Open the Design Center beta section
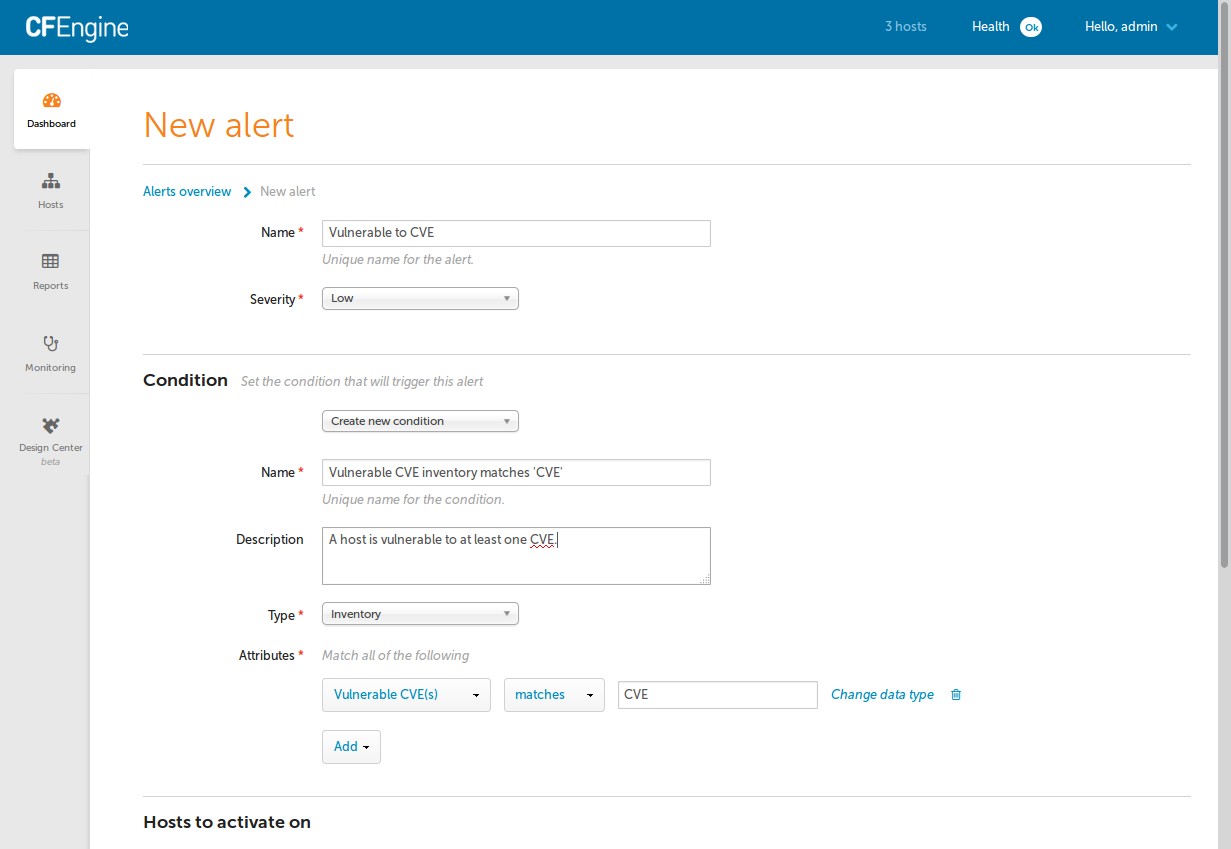The image size is (1231, 849). (50, 438)
